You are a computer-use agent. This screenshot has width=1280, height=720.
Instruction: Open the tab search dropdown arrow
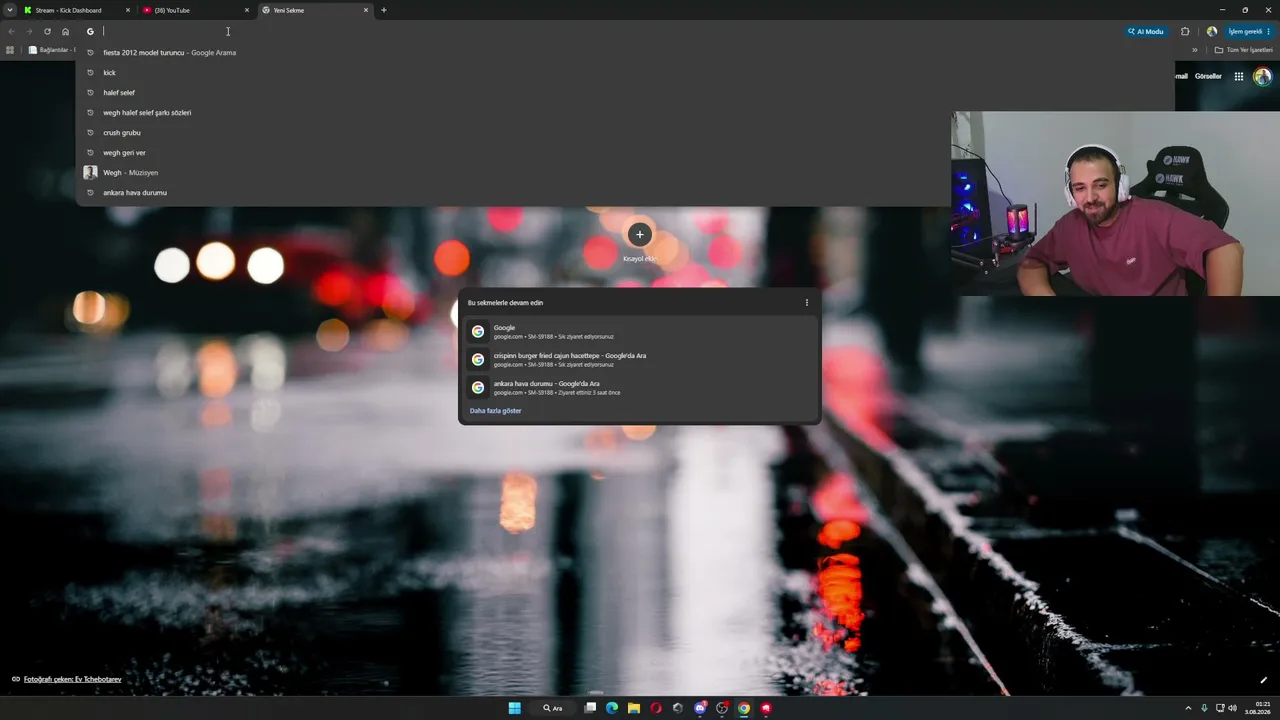(x=11, y=10)
